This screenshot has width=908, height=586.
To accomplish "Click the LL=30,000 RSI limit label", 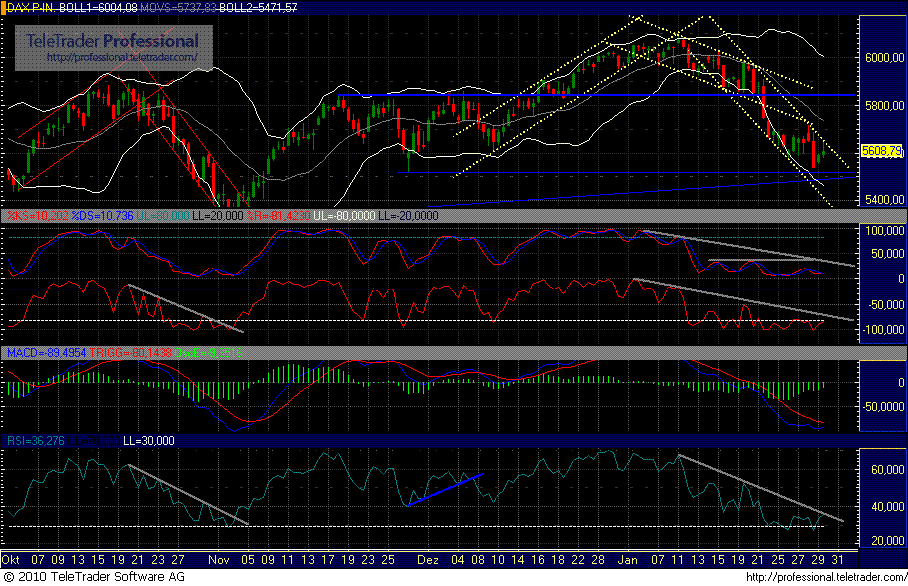I will 149,441.
